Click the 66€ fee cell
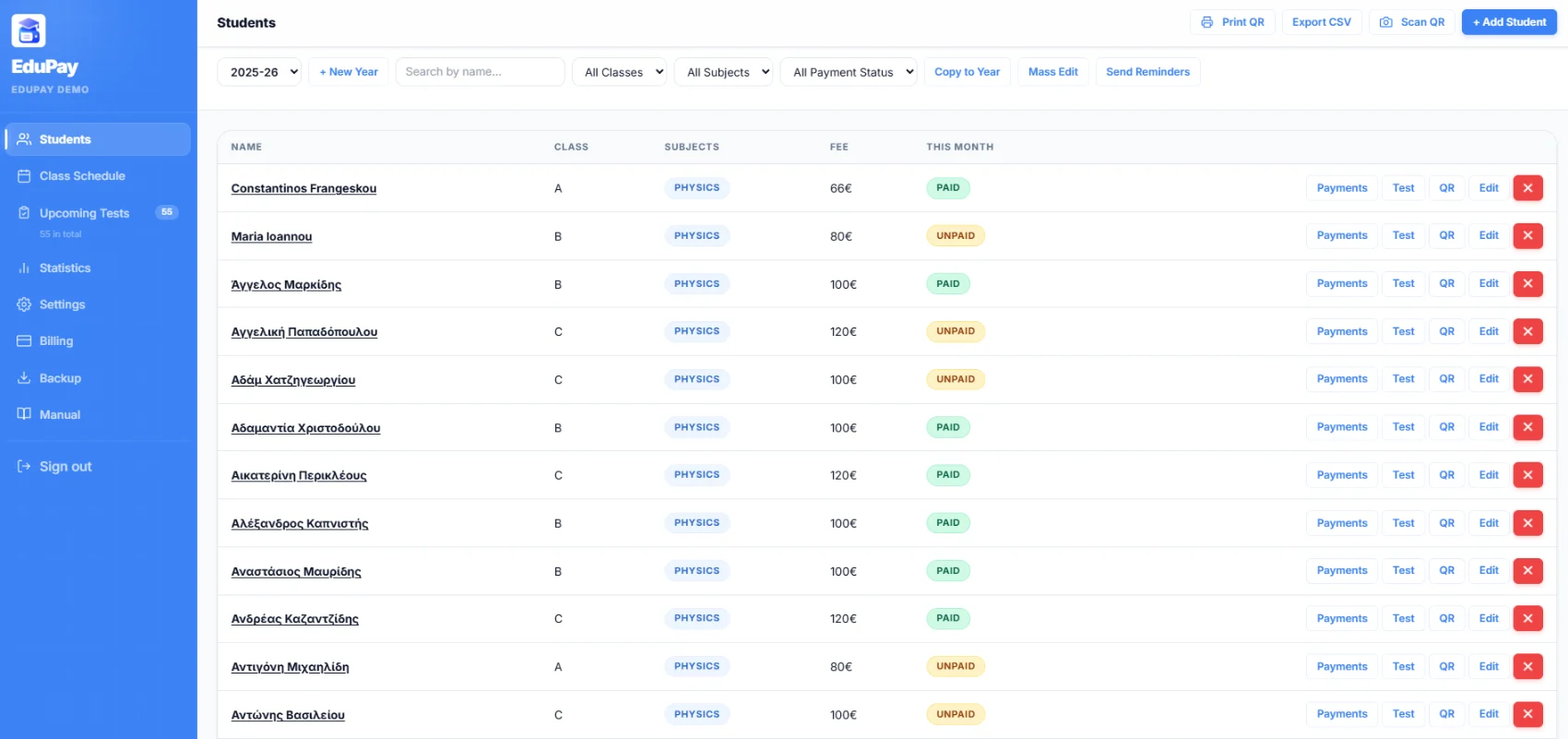This screenshot has width=1568, height=739. pyautogui.click(x=841, y=188)
